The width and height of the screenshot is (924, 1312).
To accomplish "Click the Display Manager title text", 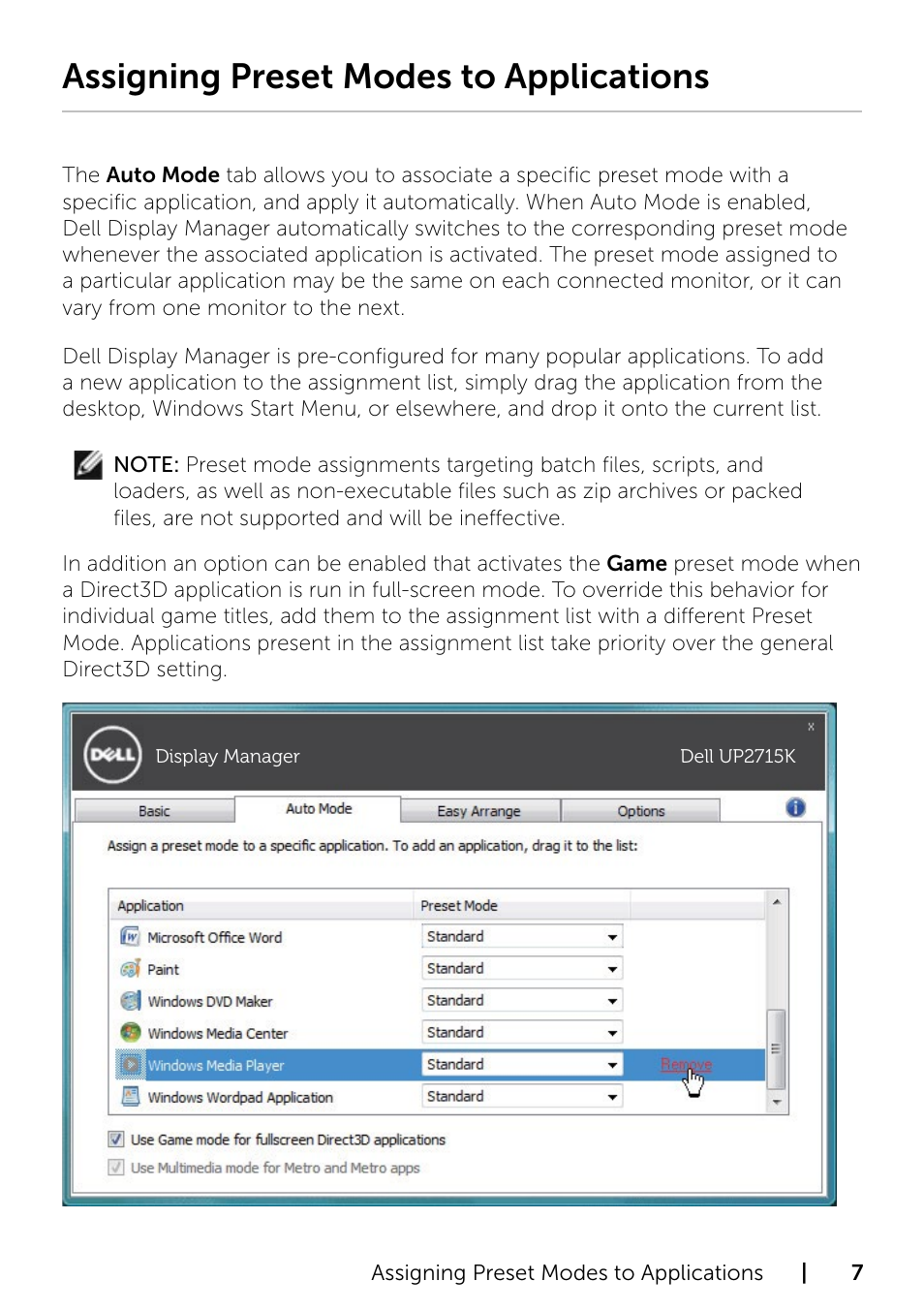I will click(x=228, y=756).
